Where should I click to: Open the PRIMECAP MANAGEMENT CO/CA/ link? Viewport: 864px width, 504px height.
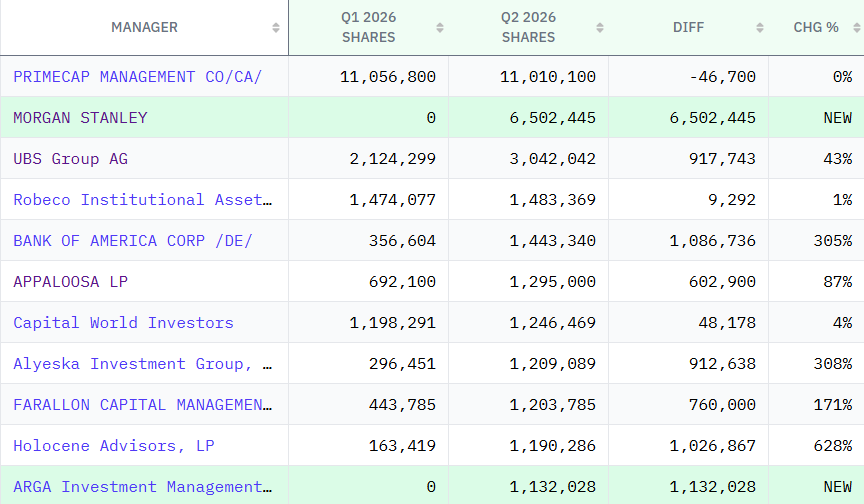pyautogui.click(x=137, y=77)
